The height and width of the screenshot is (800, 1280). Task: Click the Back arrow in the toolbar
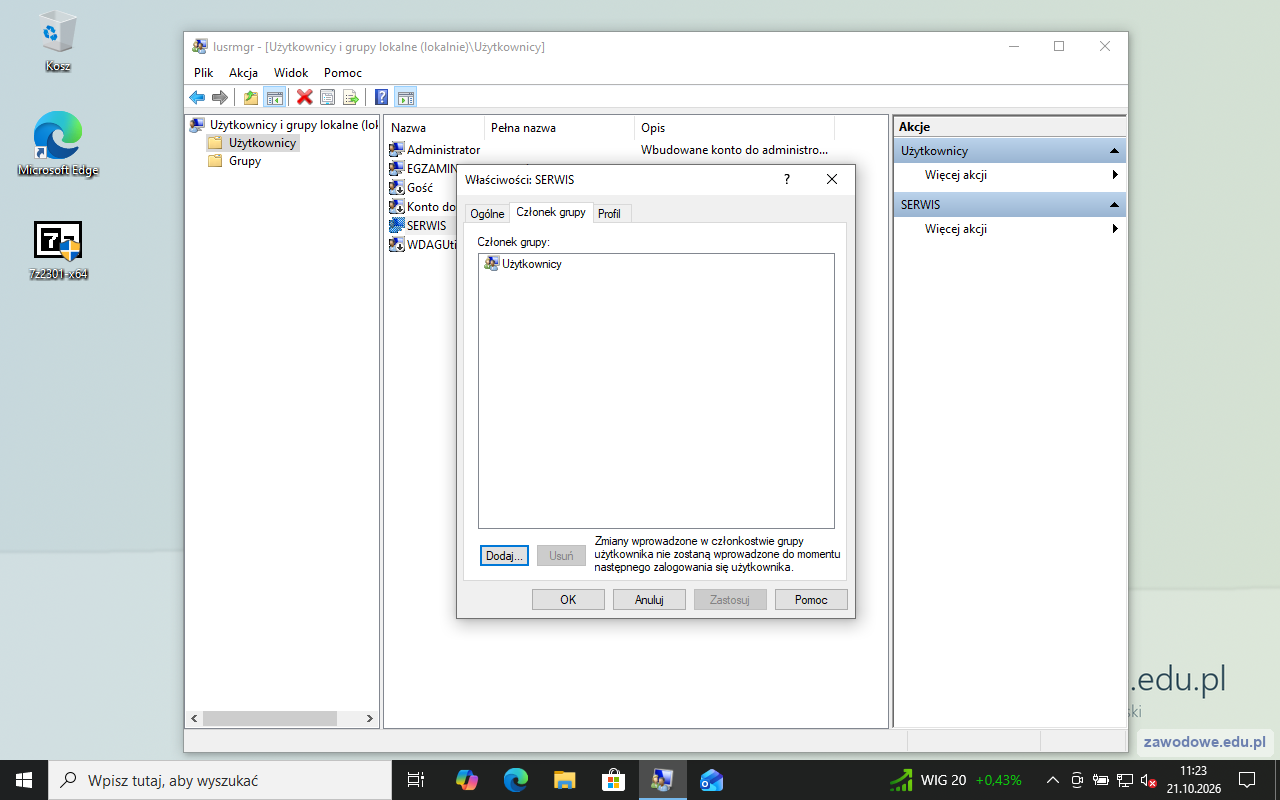(x=197, y=97)
